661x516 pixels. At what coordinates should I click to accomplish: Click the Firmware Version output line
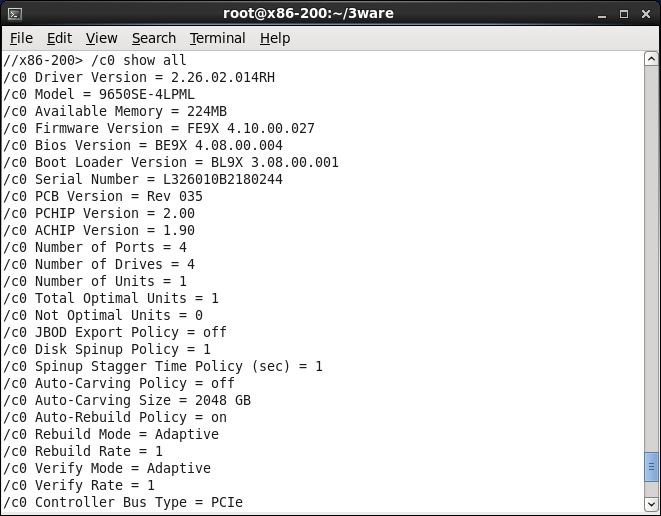(159, 128)
